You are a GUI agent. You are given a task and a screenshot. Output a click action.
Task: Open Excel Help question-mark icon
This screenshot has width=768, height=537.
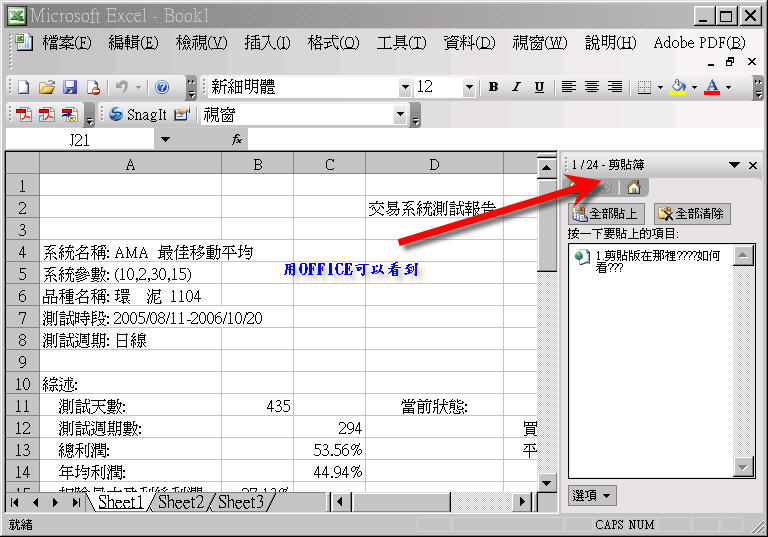162,87
